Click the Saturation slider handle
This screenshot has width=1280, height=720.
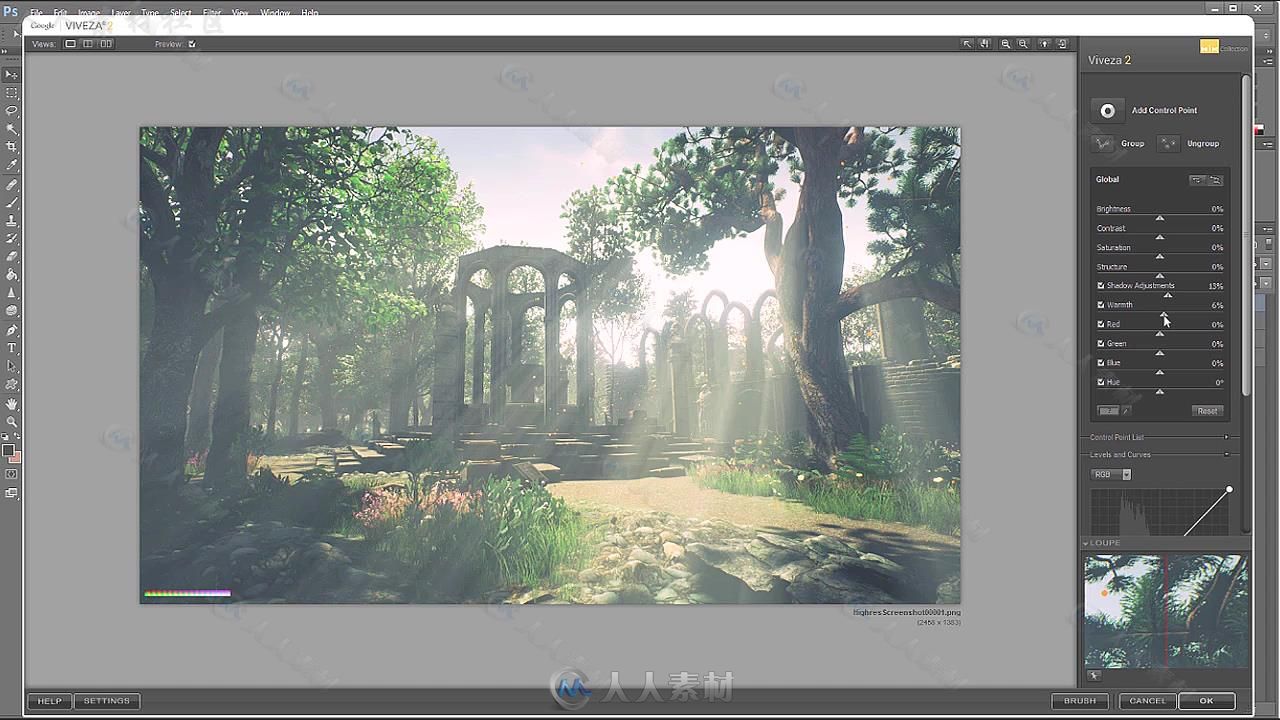[1160, 256]
